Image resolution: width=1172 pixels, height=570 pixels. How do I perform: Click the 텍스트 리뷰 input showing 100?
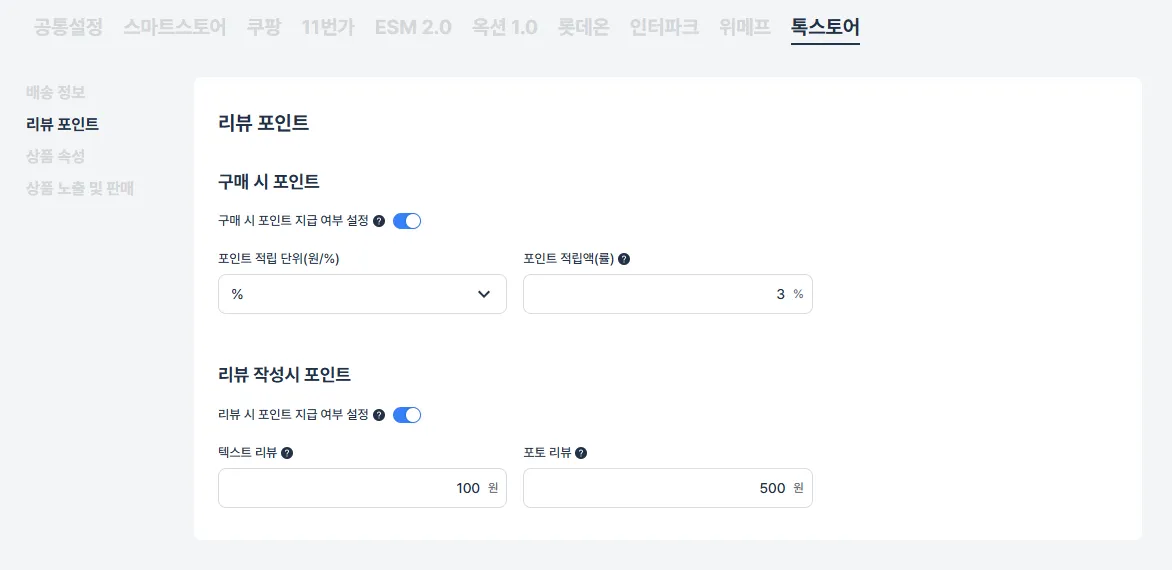pos(363,488)
